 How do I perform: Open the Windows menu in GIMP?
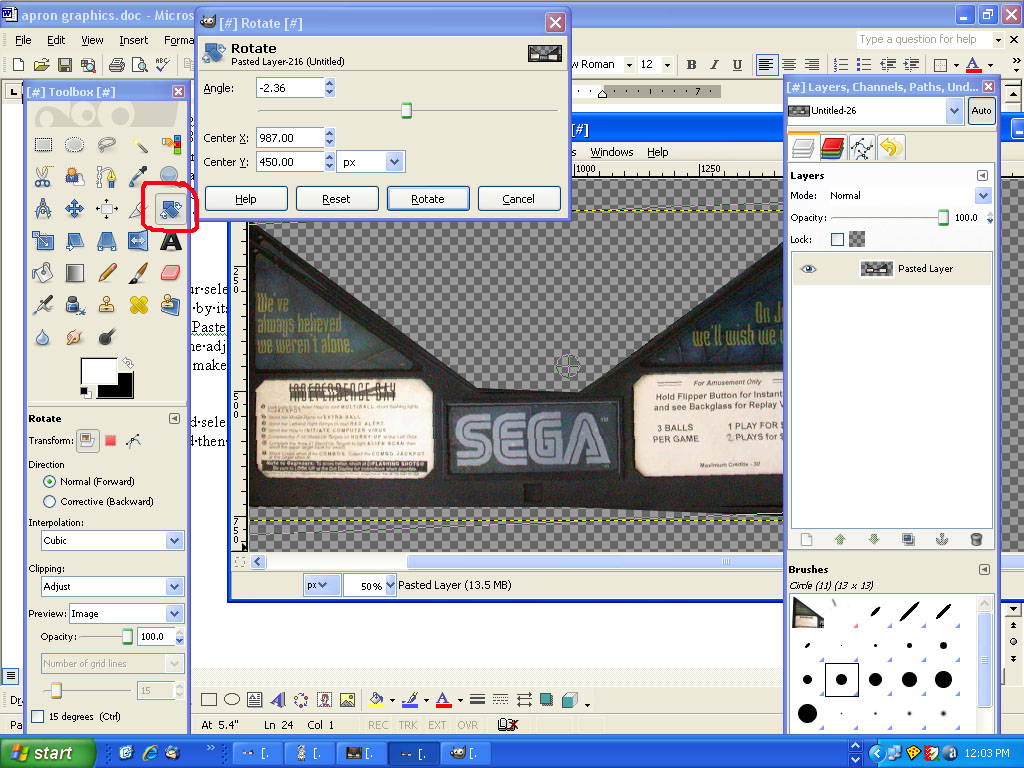611,152
